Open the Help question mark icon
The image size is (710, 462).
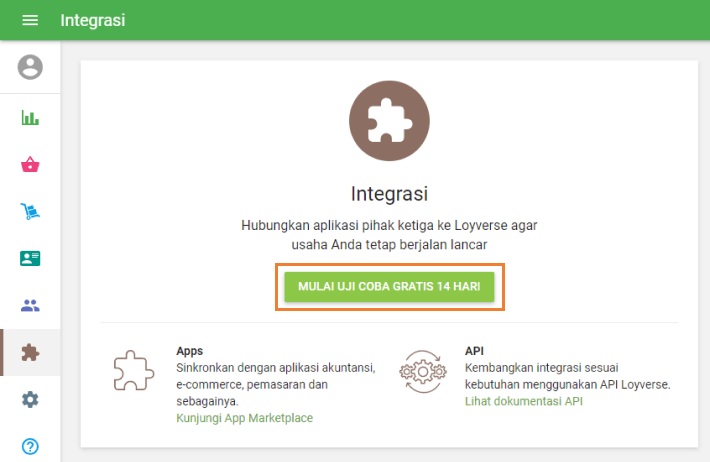(30, 446)
